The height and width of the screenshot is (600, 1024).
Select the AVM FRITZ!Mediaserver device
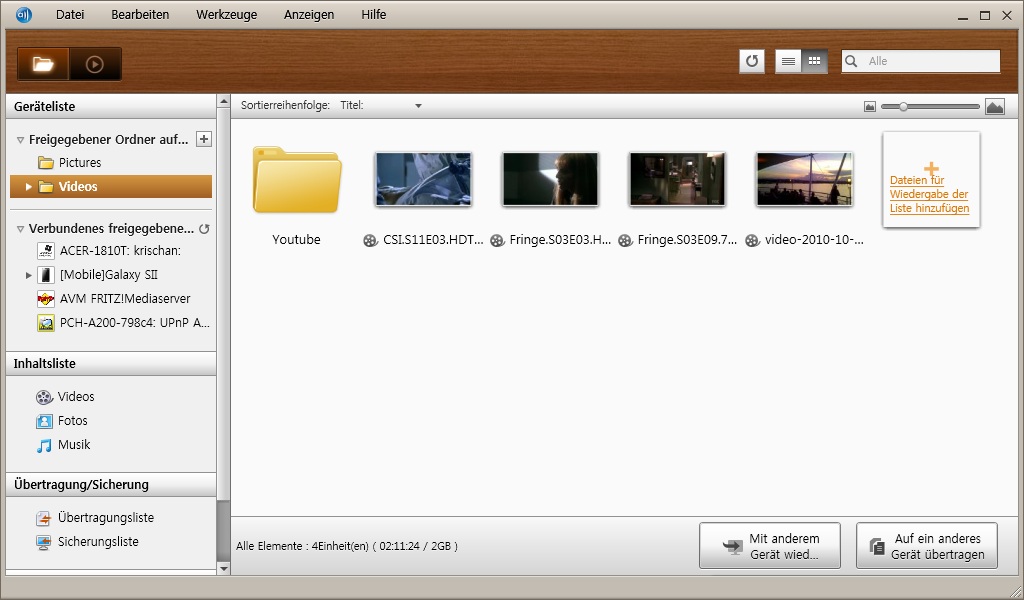(123, 299)
